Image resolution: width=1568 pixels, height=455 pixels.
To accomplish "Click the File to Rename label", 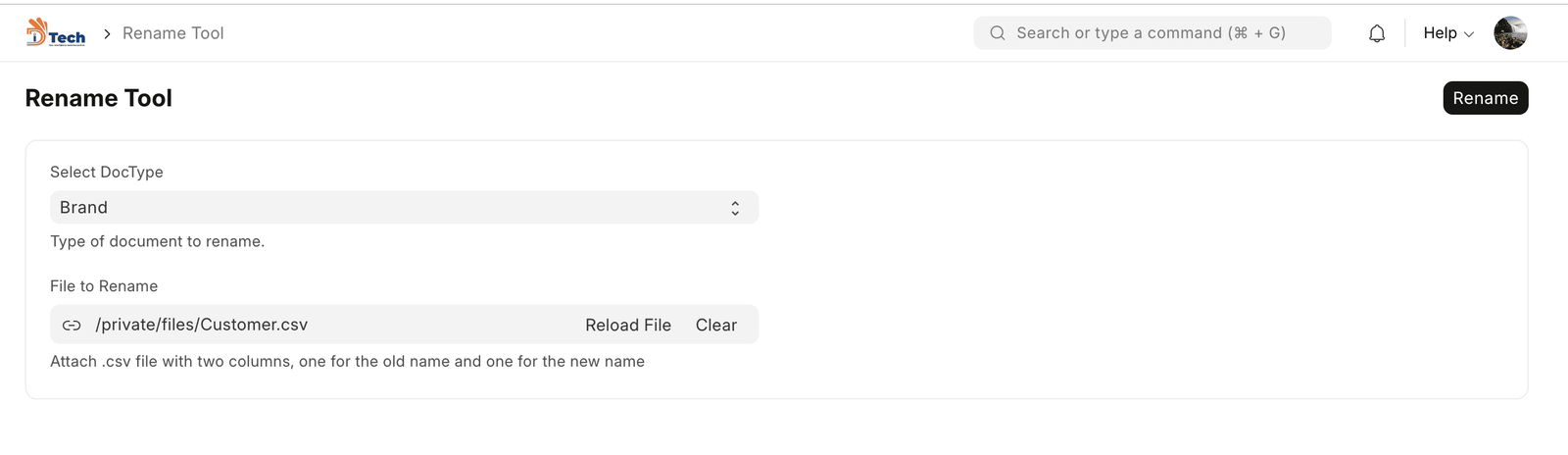I will (104, 286).
